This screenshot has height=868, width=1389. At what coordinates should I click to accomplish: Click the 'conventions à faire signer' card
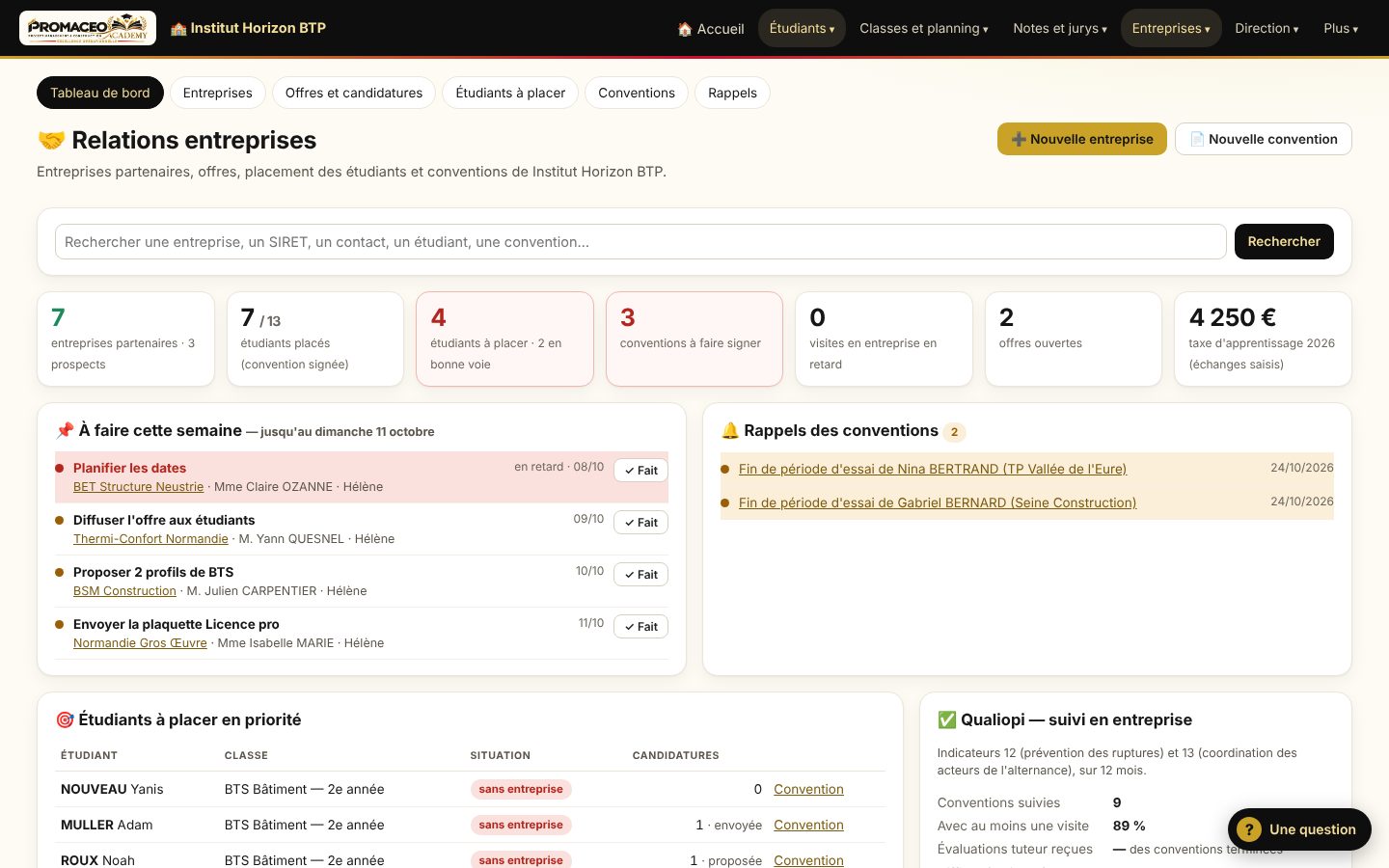[694, 339]
